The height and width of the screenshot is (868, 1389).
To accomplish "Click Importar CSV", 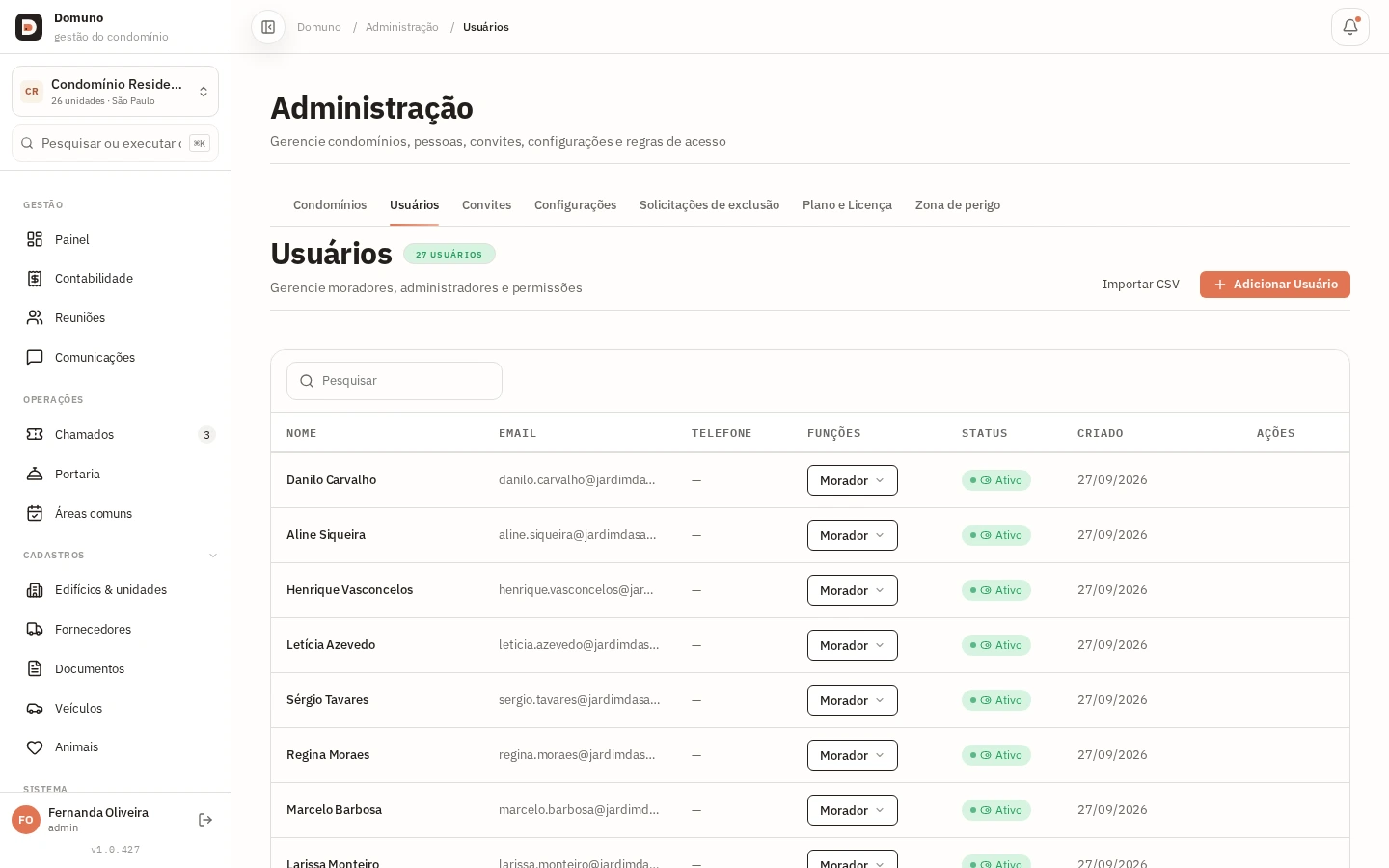I will tap(1141, 285).
